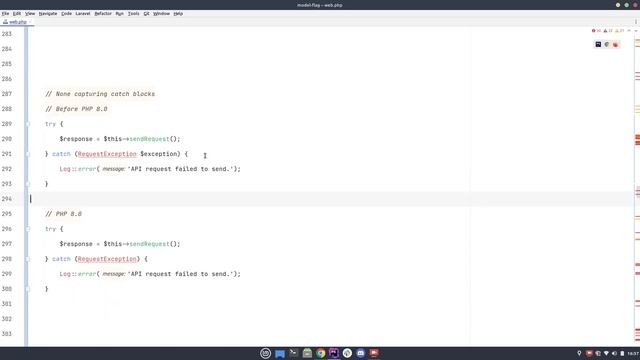Switch to PhpStorm in taskbar
This screenshot has width=640, height=360.
pyautogui.click(x=334, y=353)
